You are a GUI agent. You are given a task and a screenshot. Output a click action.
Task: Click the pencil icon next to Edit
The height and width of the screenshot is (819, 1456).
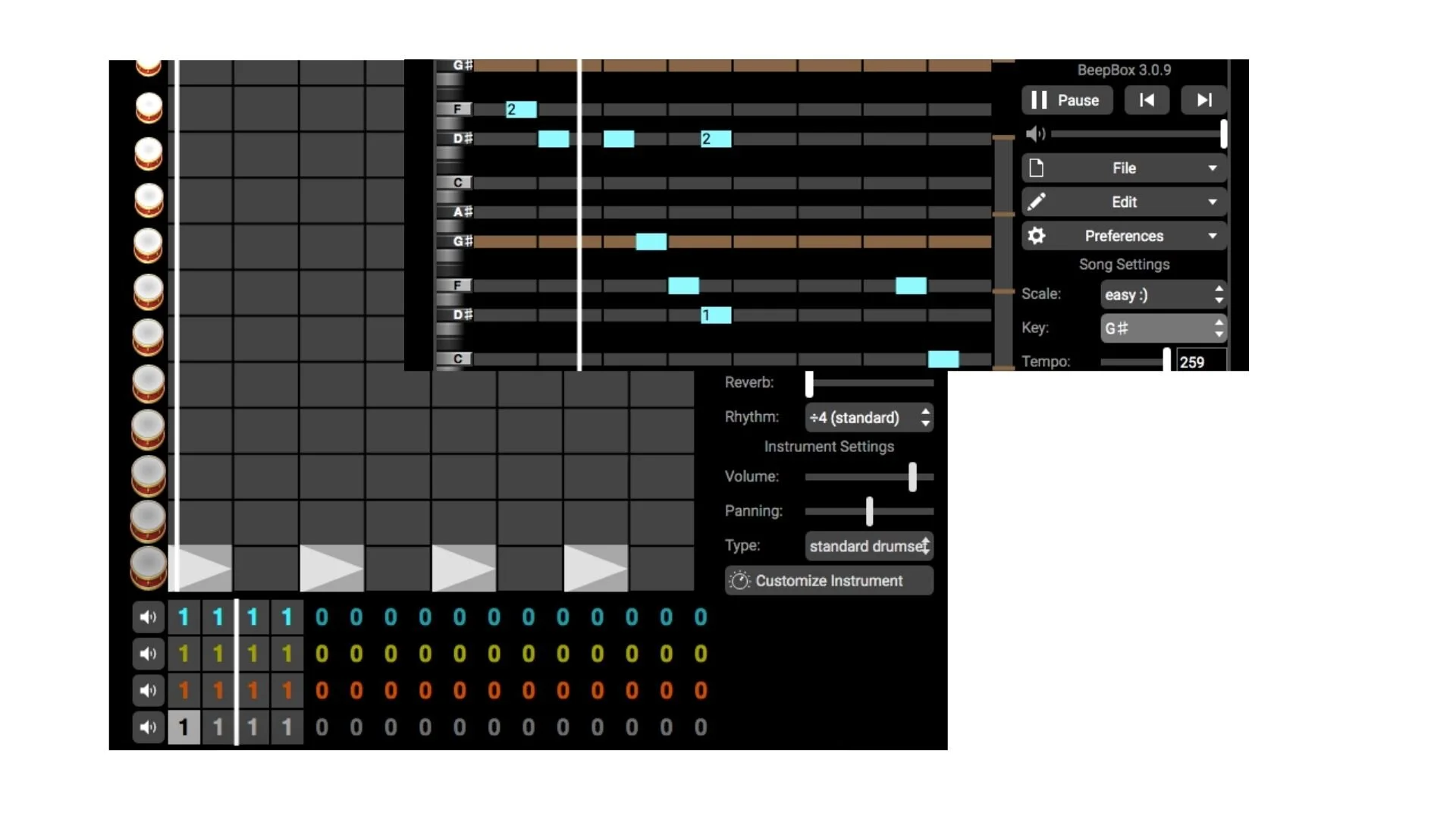[1037, 202]
